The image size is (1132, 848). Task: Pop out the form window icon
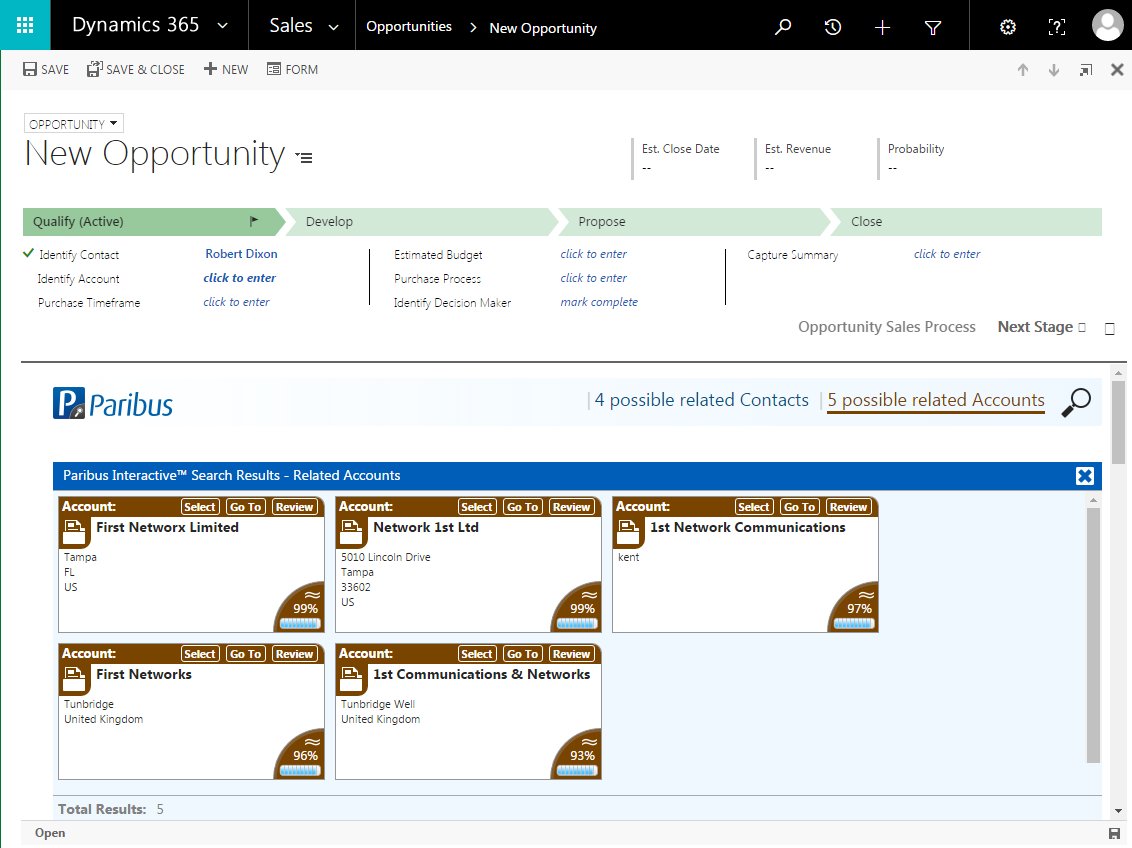coord(1086,70)
